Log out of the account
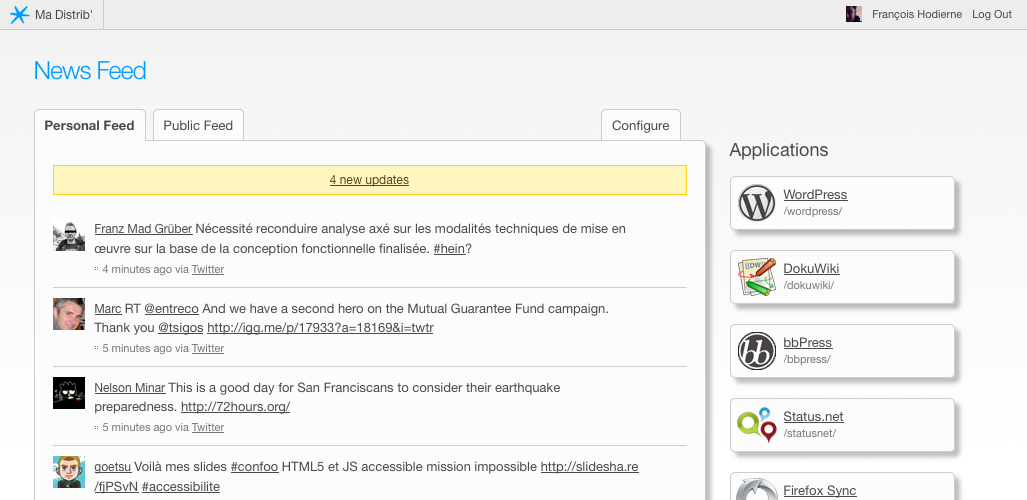The width and height of the screenshot is (1027, 500). point(992,14)
